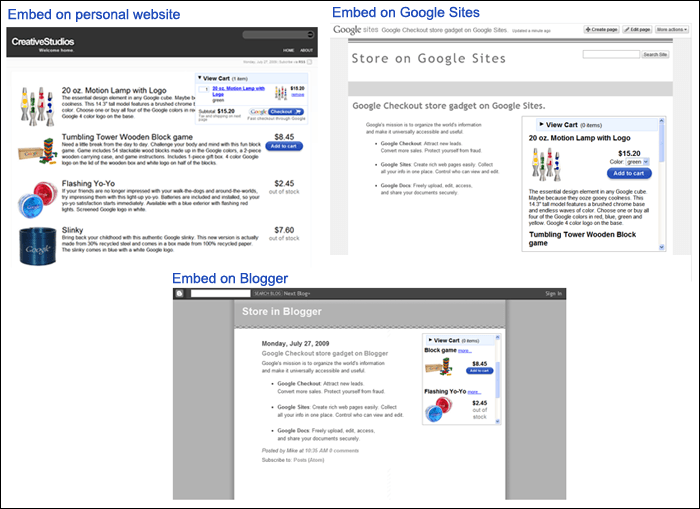Click the Store on Google Sites title
700x509 pixels.
[x=429, y=58]
